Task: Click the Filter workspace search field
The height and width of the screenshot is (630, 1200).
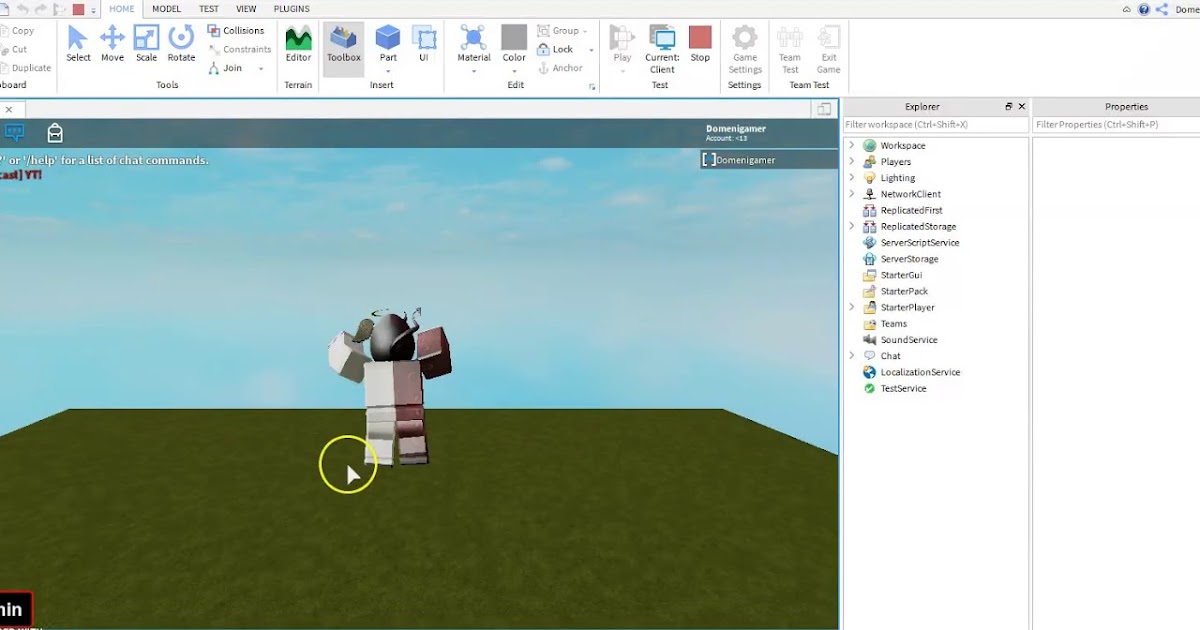Action: tap(936, 125)
